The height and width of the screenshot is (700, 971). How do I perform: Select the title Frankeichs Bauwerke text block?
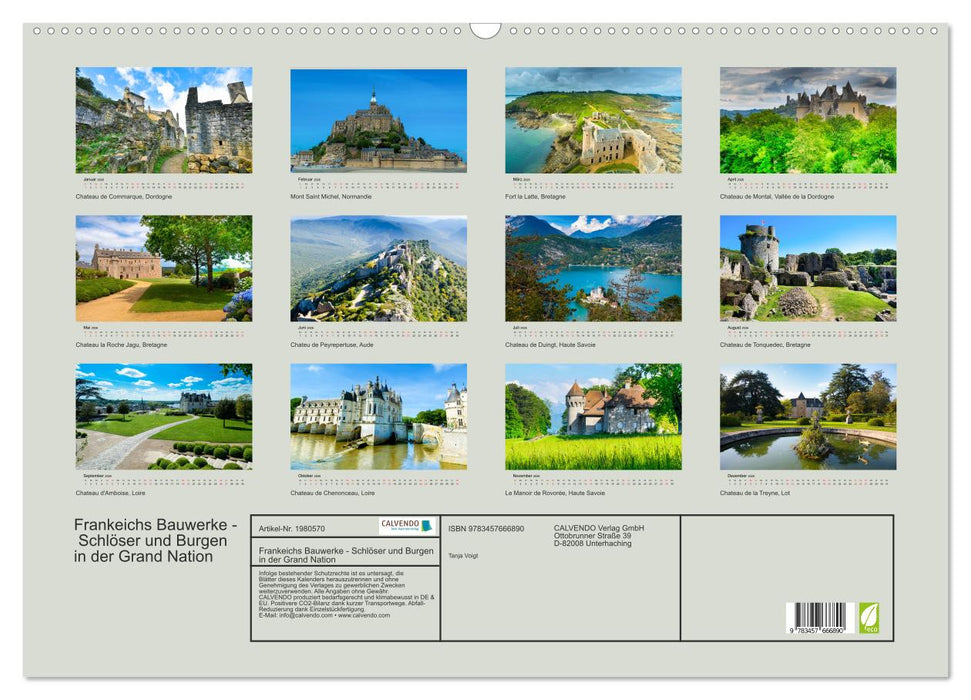point(150,540)
